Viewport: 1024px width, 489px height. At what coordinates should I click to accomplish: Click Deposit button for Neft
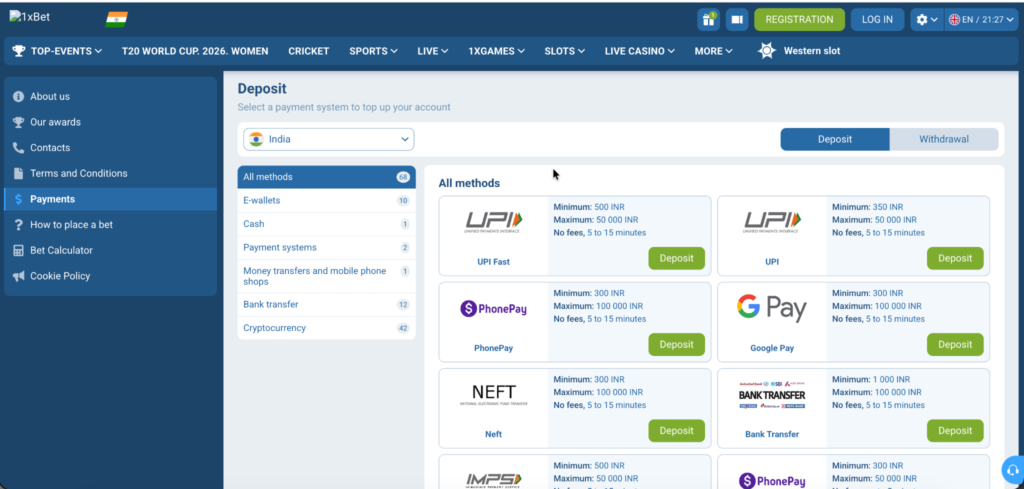(x=677, y=430)
